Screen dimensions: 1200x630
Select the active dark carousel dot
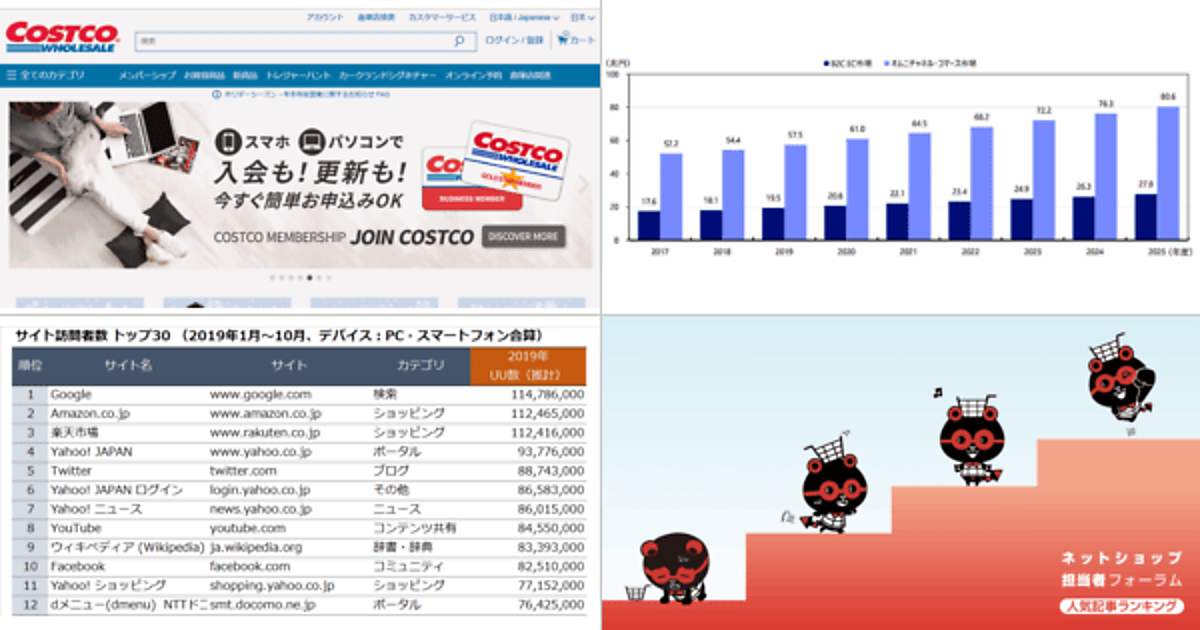click(x=310, y=277)
